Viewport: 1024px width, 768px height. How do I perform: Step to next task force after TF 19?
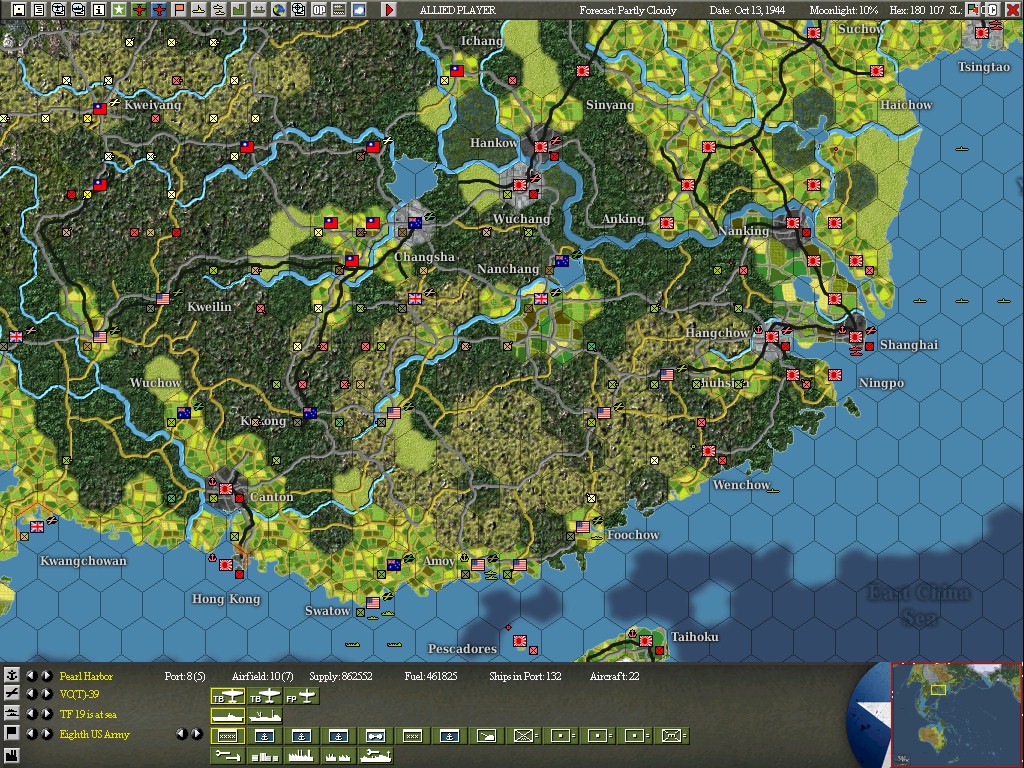[x=46, y=714]
